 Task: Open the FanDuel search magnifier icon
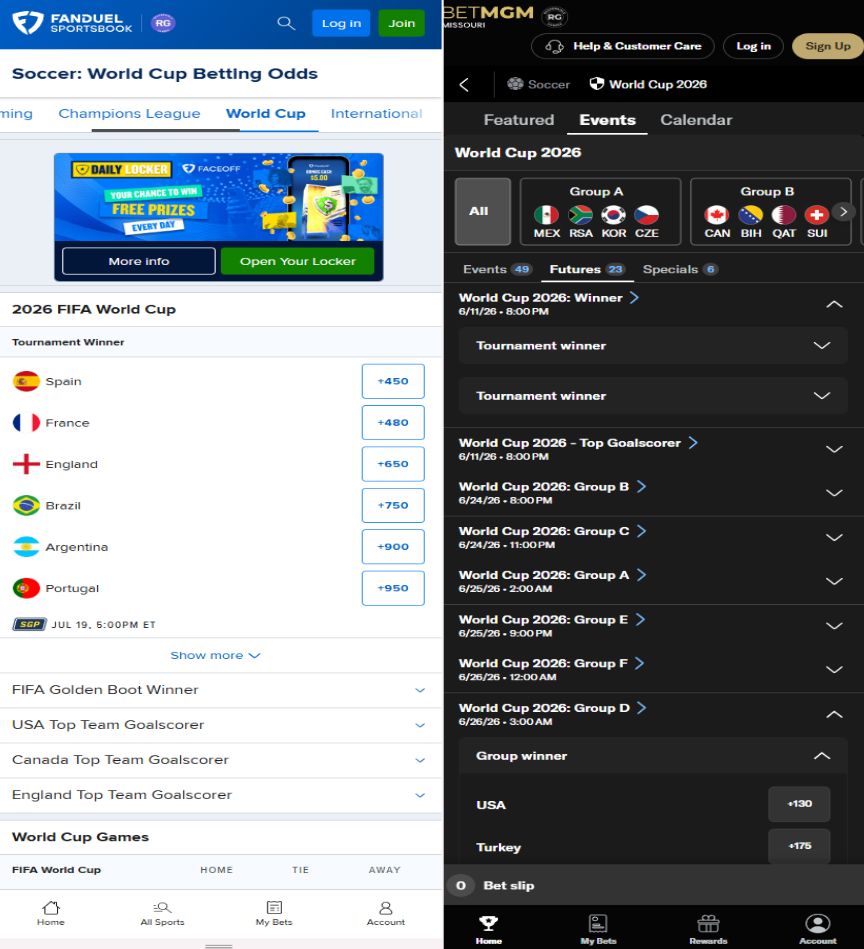pos(286,23)
